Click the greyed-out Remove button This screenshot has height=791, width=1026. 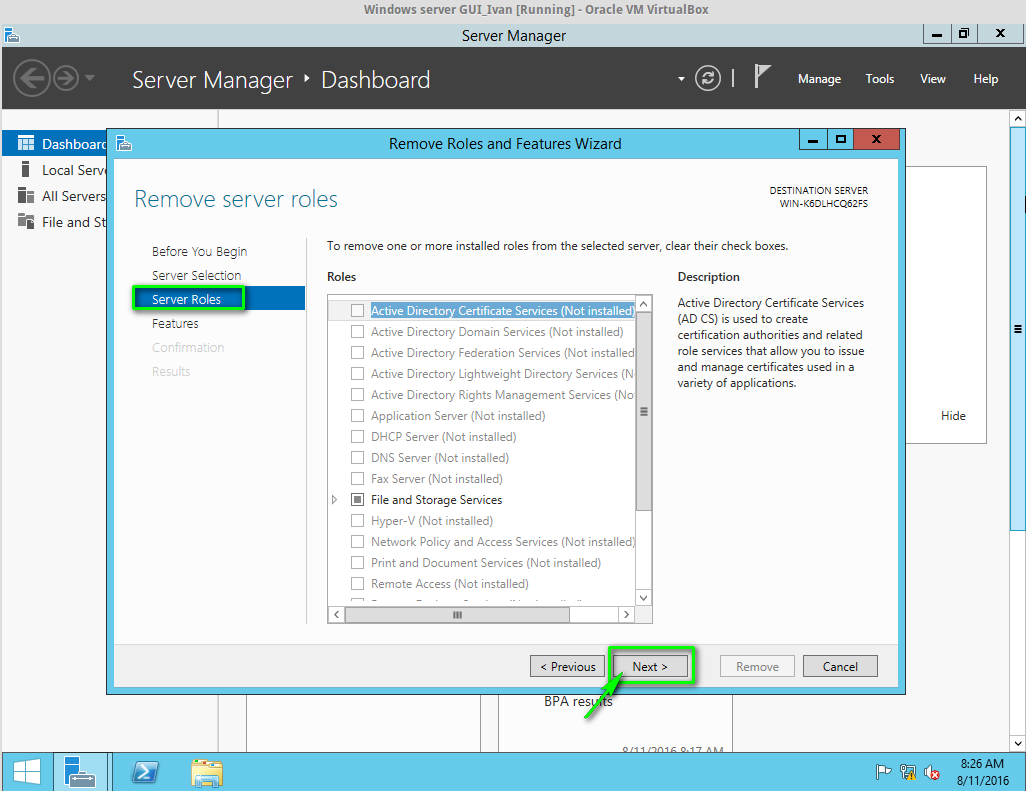757,666
